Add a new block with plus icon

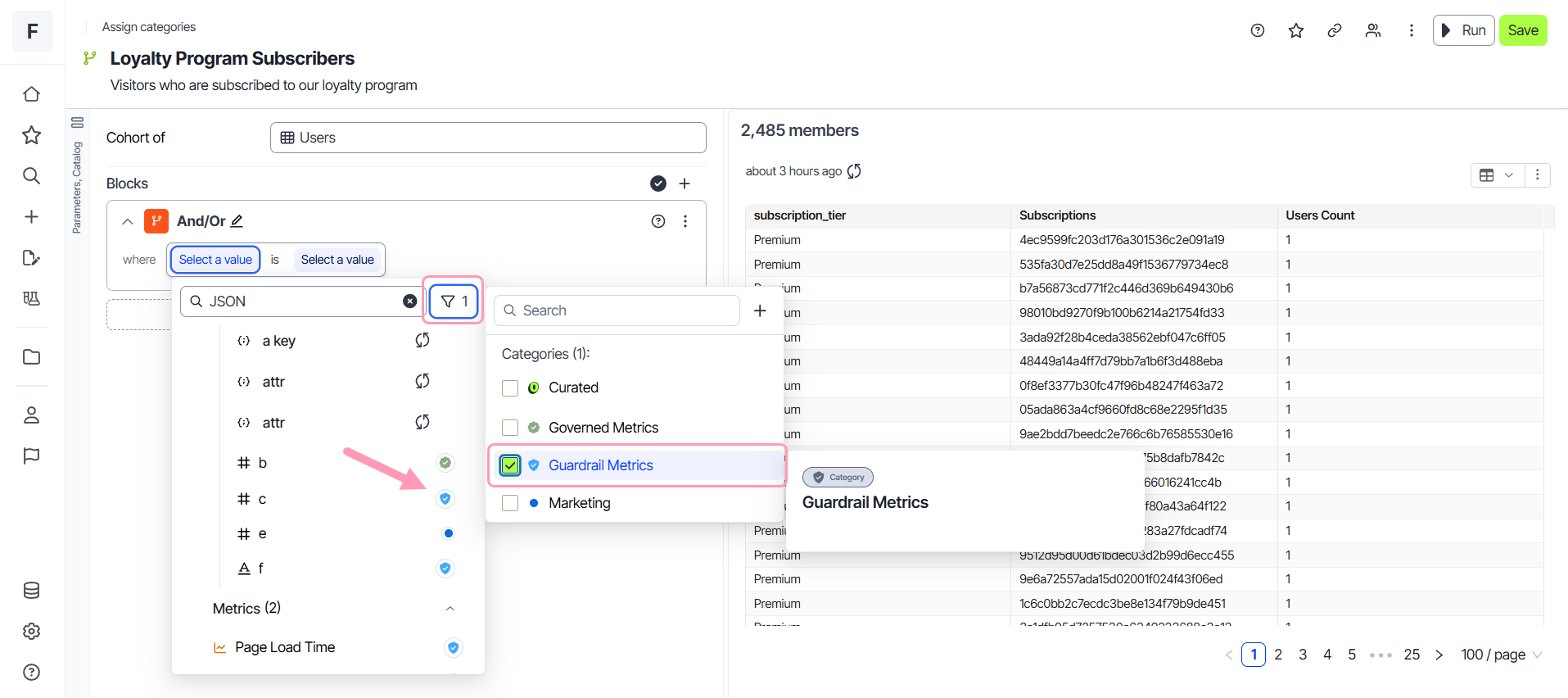click(685, 184)
